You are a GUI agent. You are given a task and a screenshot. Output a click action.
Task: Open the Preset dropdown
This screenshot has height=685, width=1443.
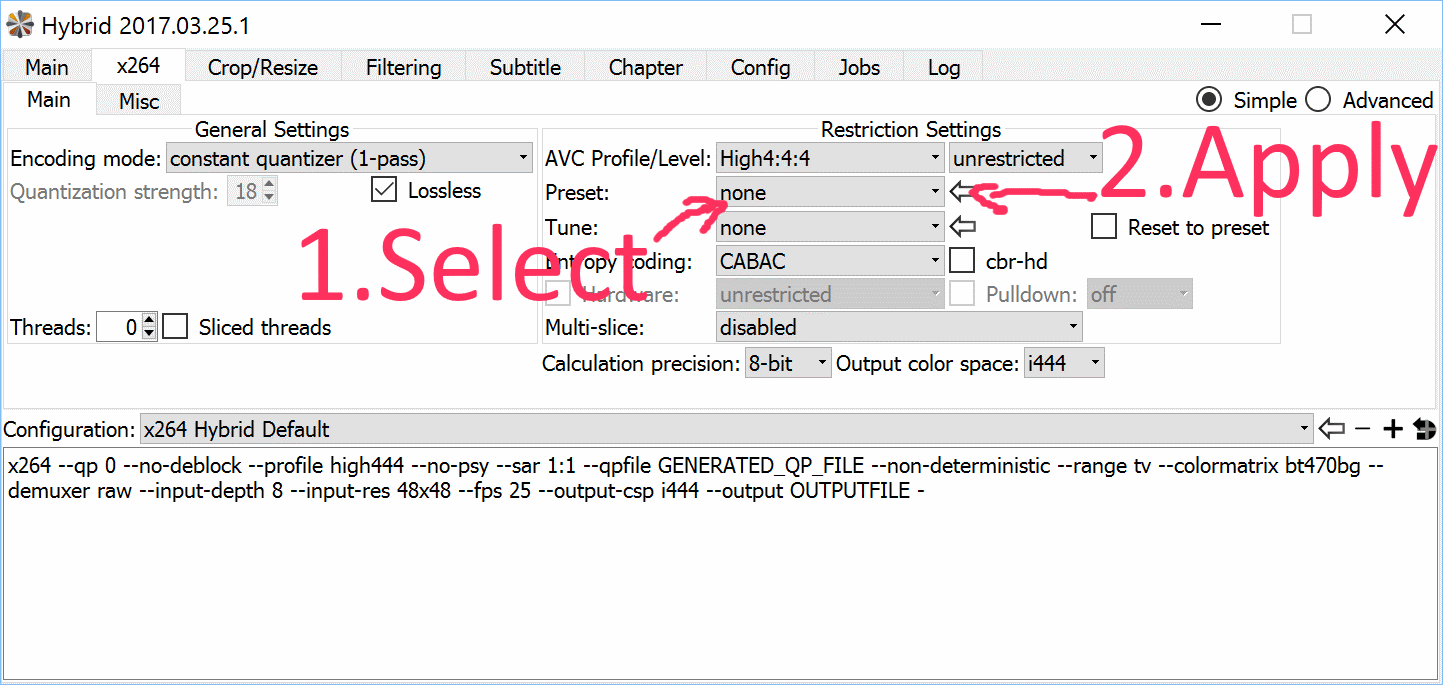coord(829,192)
